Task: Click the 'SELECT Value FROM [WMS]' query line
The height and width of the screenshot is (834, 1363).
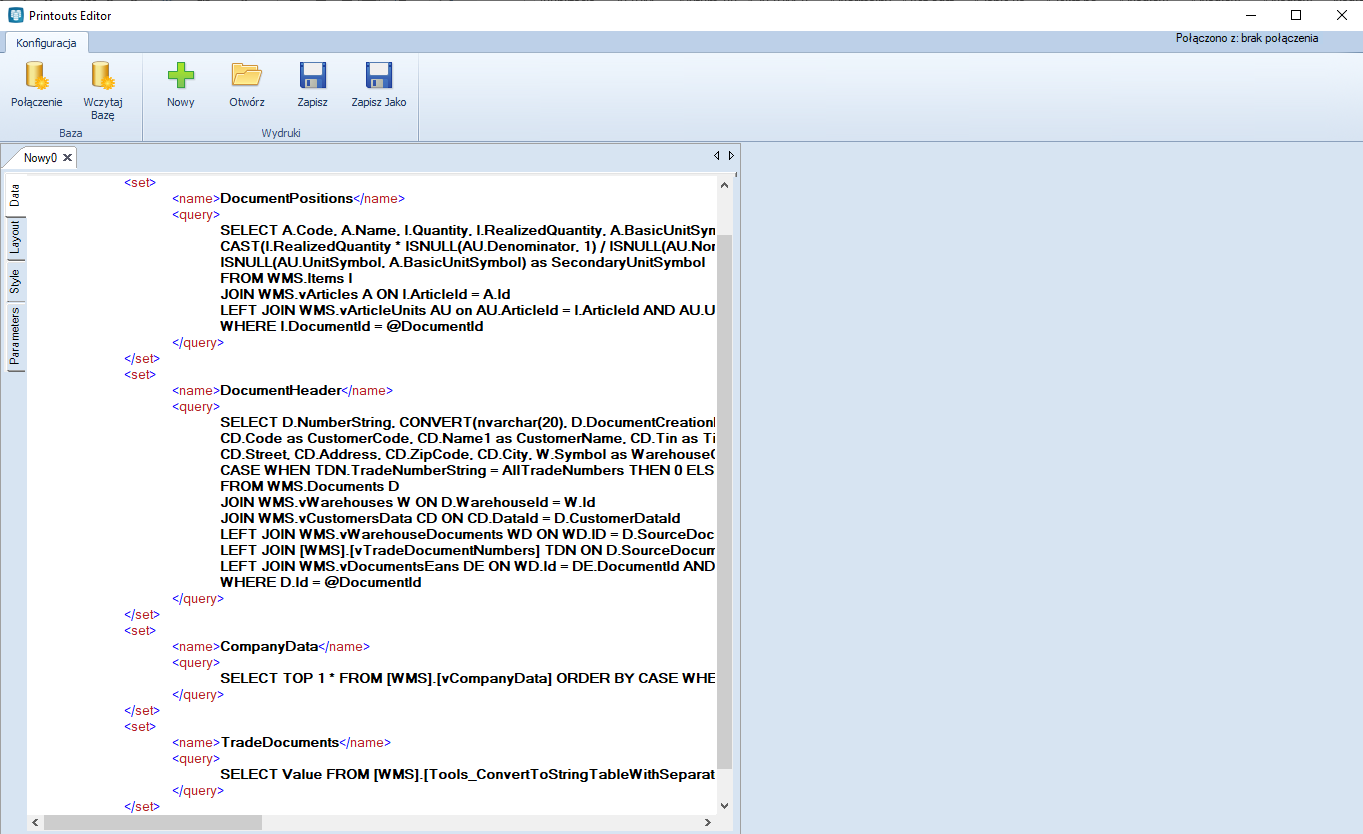Action: click(x=468, y=774)
